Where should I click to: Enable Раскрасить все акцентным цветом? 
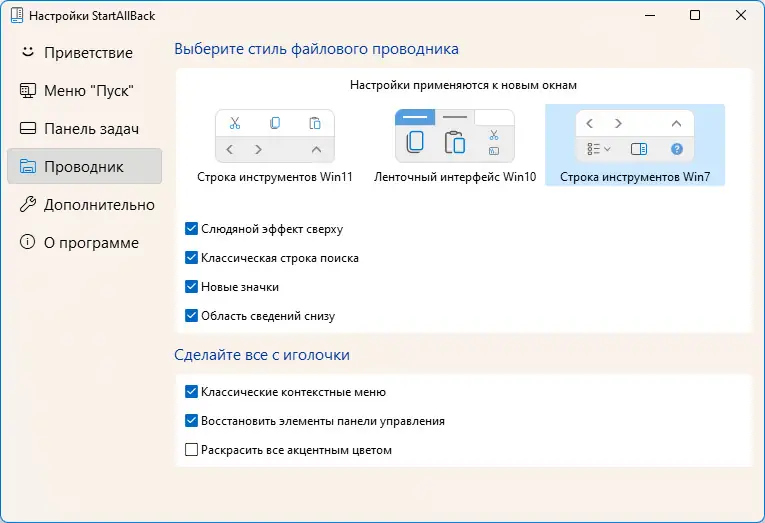[x=192, y=450]
